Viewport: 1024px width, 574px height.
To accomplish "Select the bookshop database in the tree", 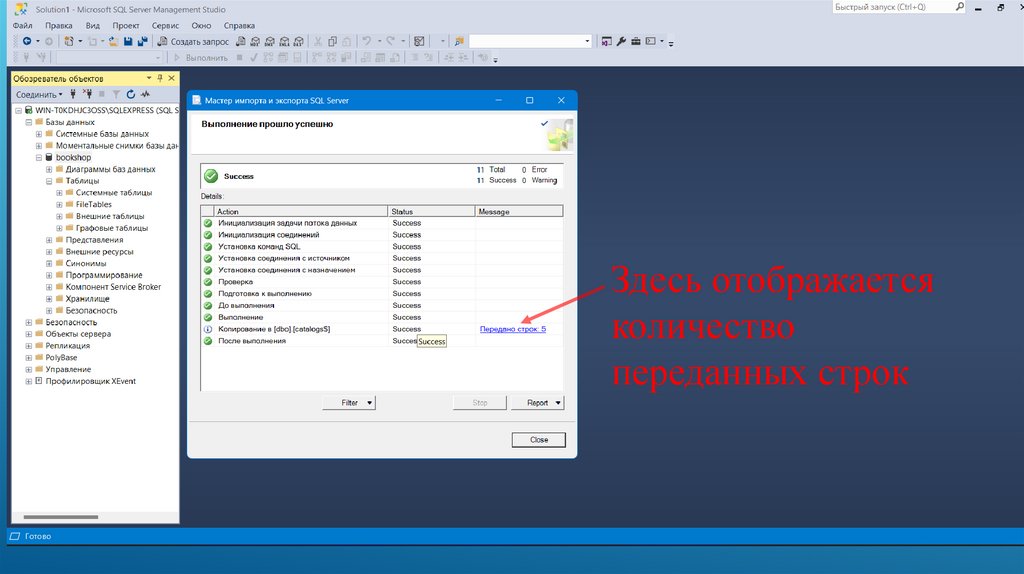I will (73, 157).
